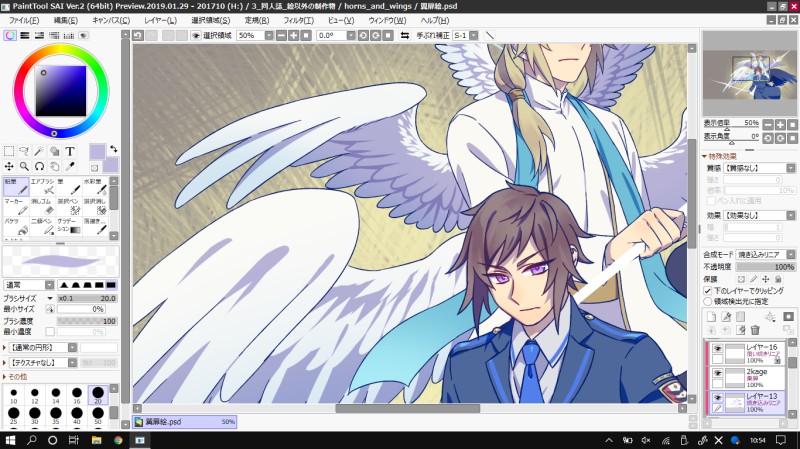Choose the バケツ bucket fill tool

click(x=16, y=227)
